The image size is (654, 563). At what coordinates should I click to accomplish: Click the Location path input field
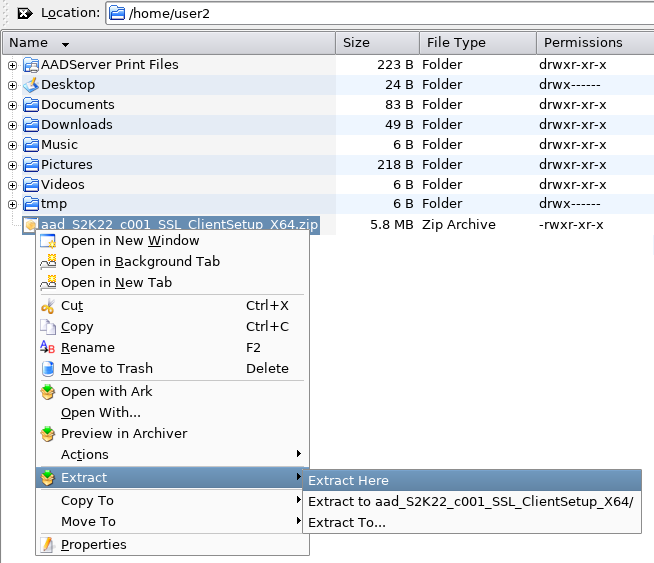click(390, 13)
